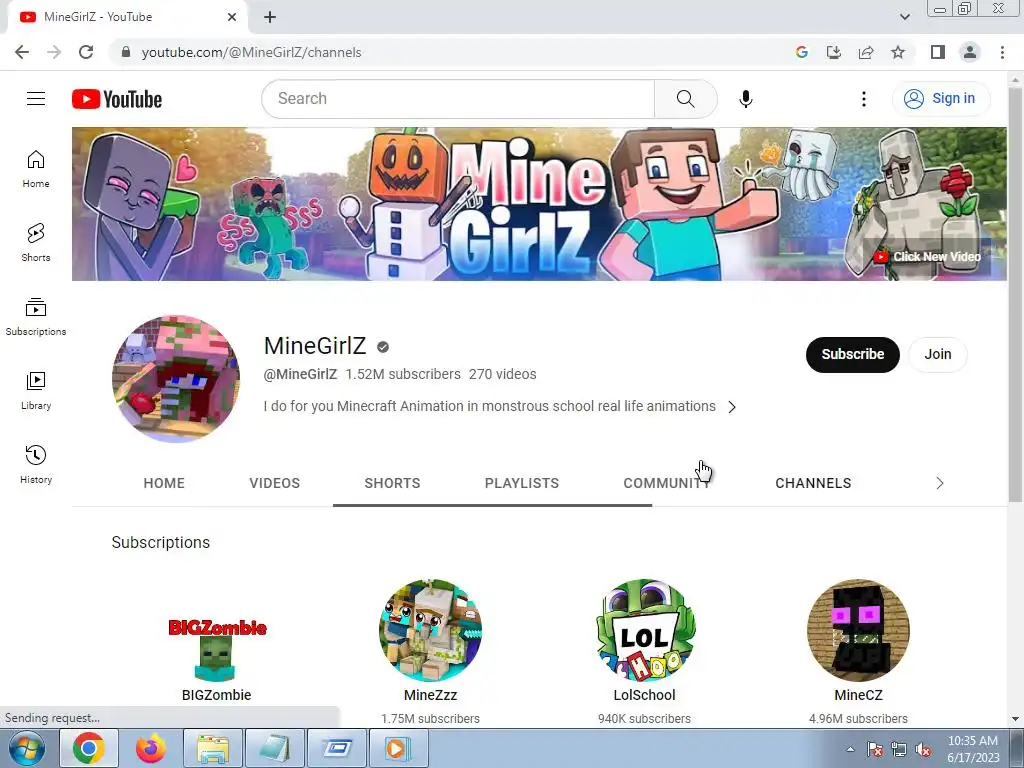This screenshot has width=1024, height=768.
Task: Click the YouTube logo
Action: pos(117,99)
